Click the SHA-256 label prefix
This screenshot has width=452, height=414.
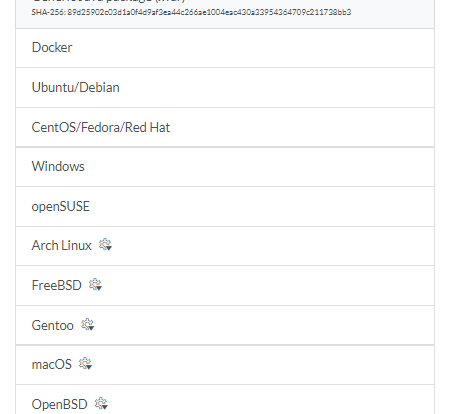(48, 12)
